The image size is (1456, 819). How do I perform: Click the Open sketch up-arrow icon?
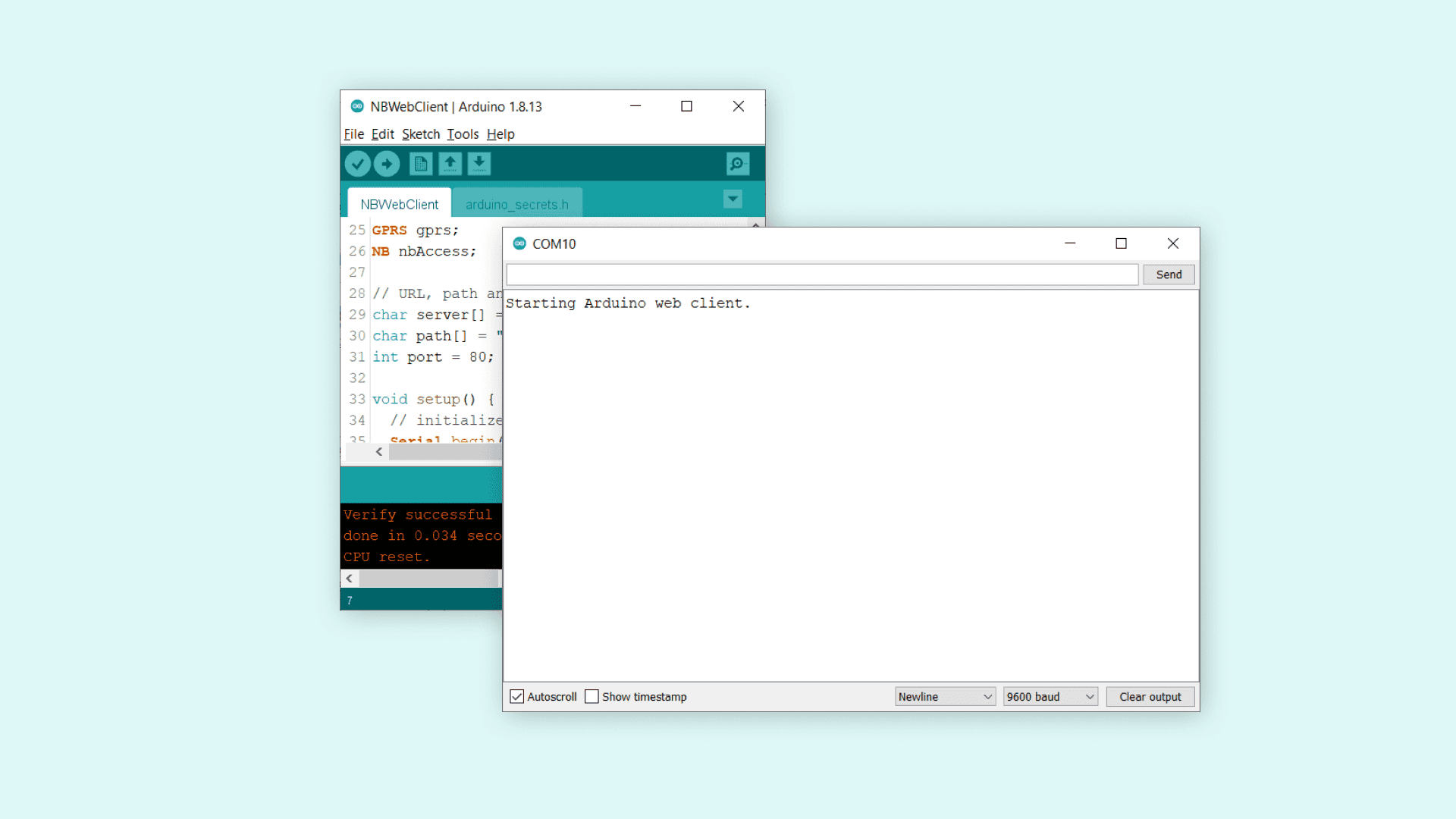coord(450,164)
